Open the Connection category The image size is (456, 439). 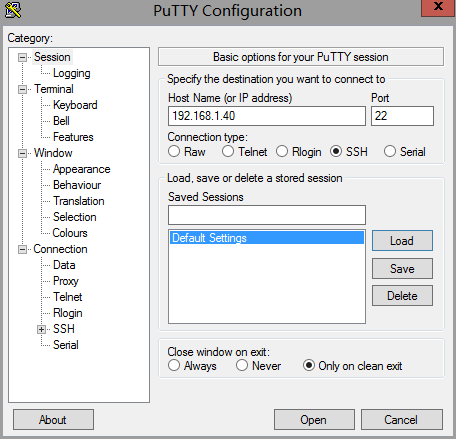point(60,249)
